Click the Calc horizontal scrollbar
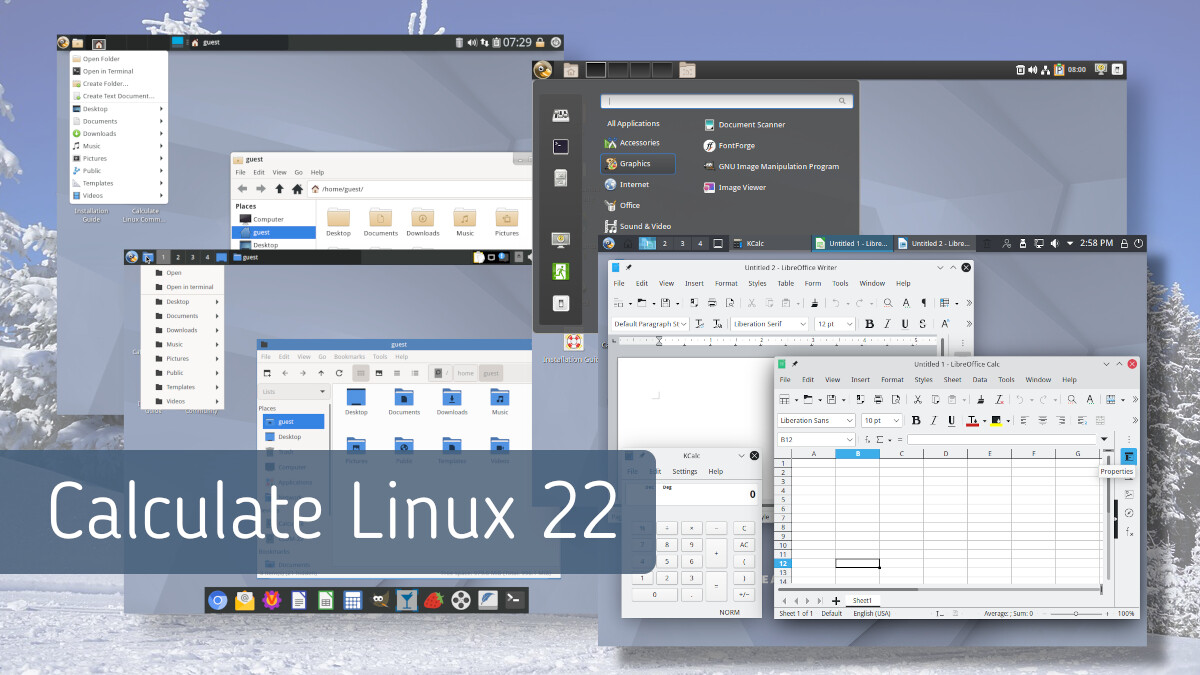Screen dimensions: 1200x675 pyautogui.click(x=937, y=590)
